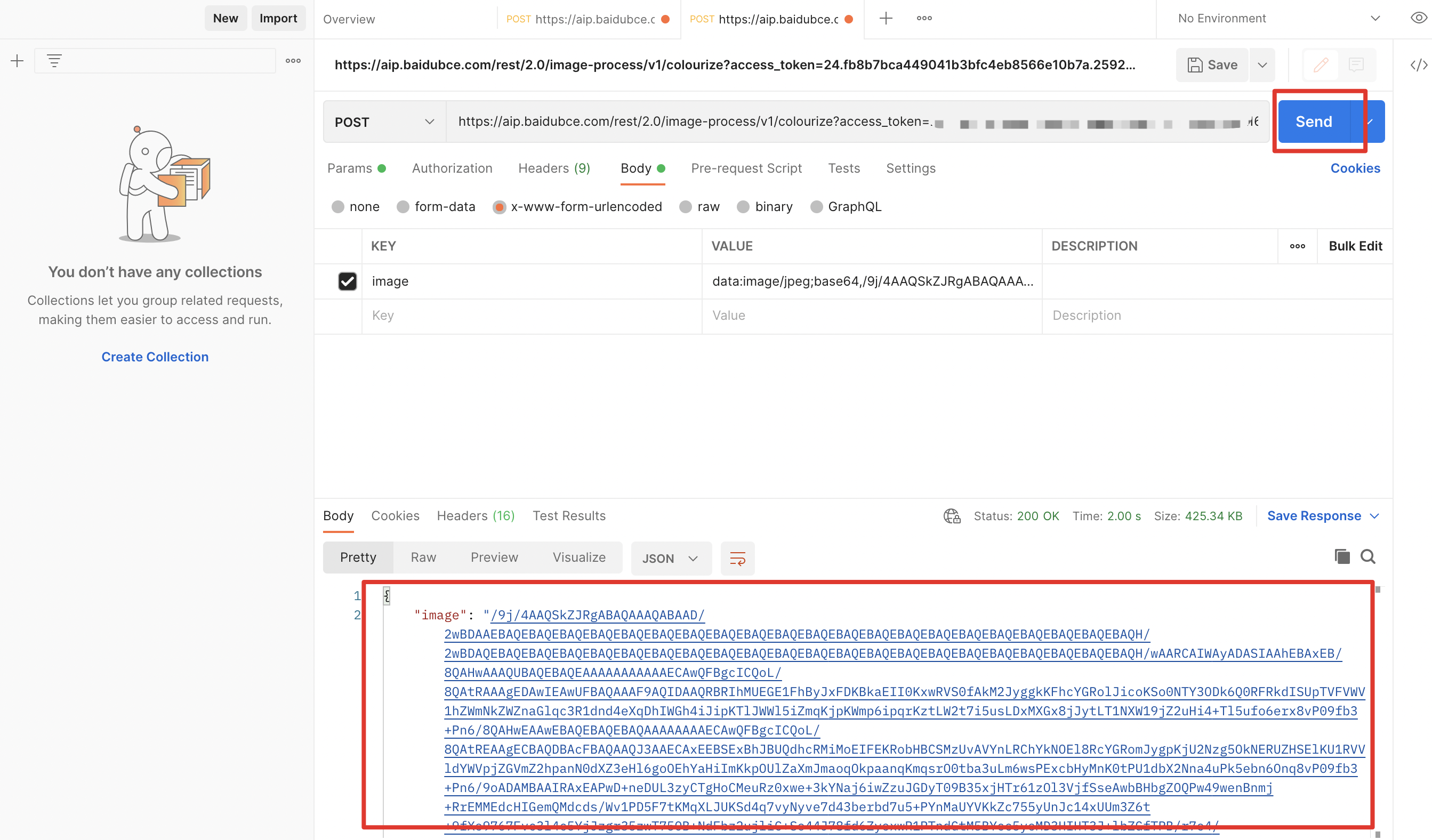1432x840 pixels.
Task: Open the POST method dropdown
Action: [384, 122]
